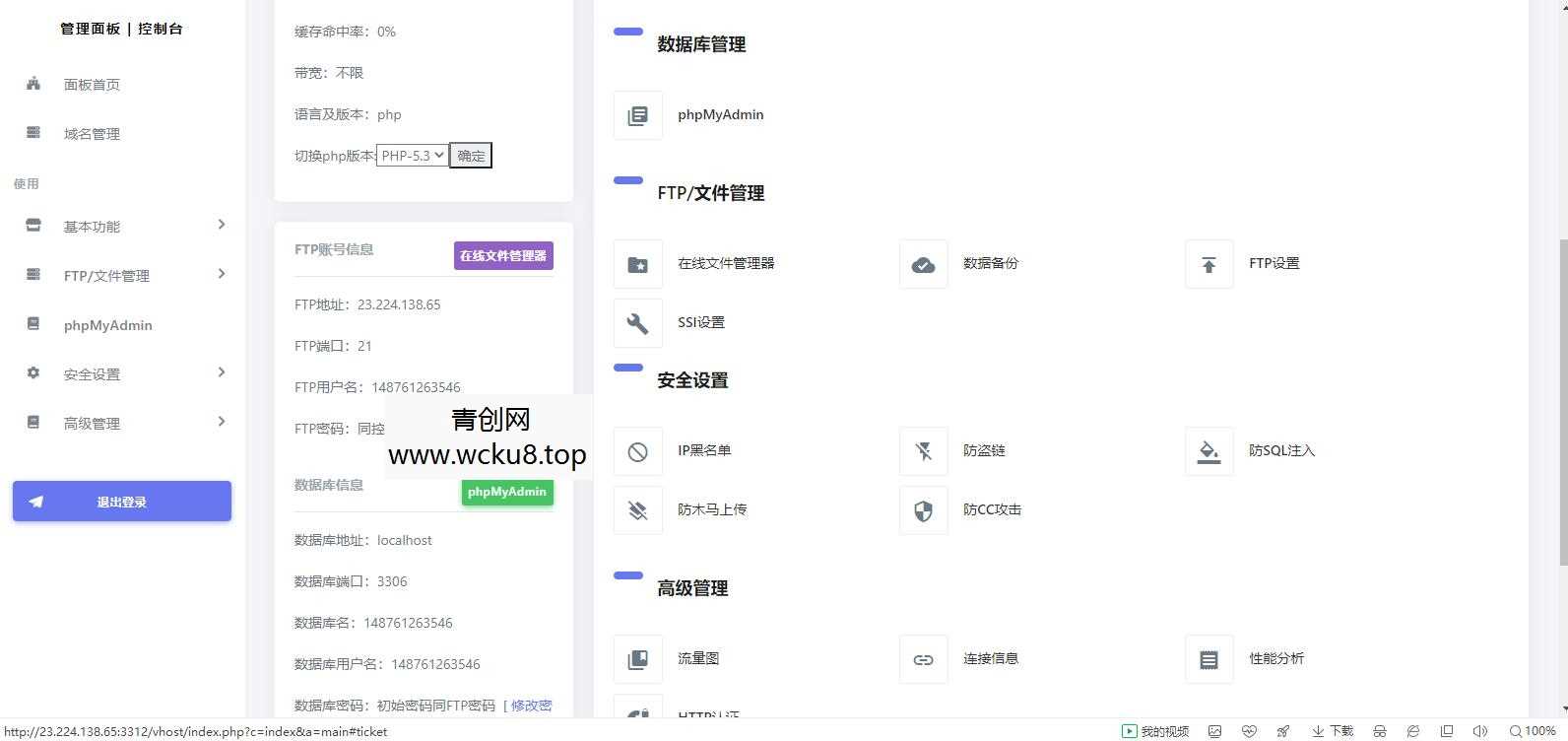
Task: Open the 防SQL注入 icon tile
Action: pyautogui.click(x=1209, y=451)
